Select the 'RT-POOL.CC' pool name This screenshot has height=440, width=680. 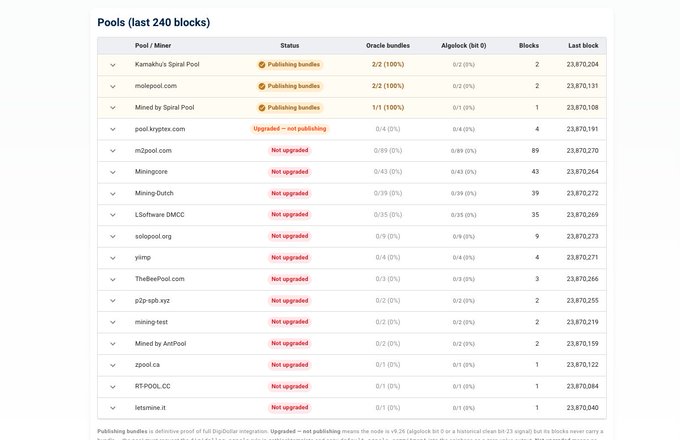point(153,386)
